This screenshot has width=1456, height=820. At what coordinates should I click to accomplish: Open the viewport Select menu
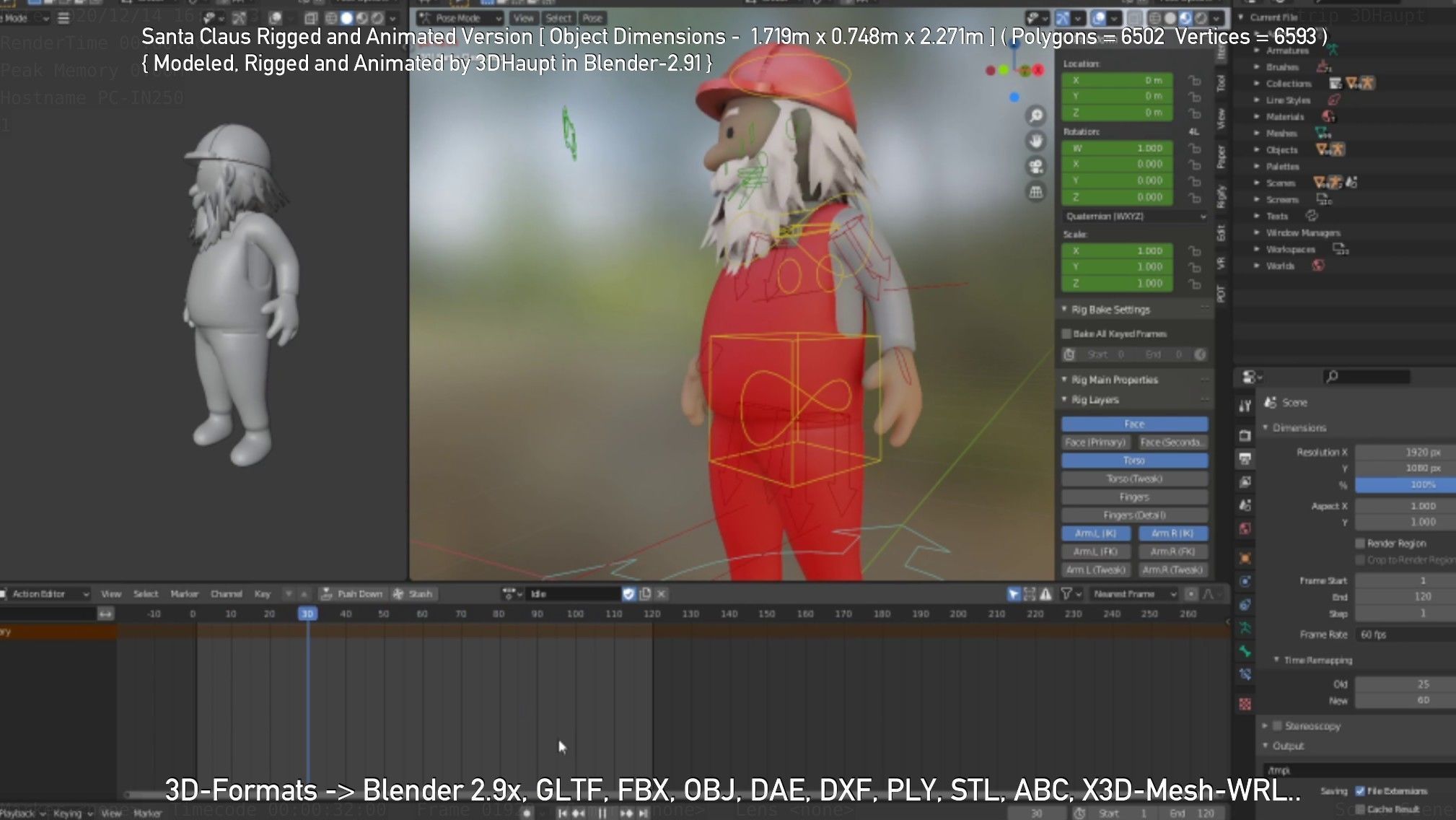[558, 18]
